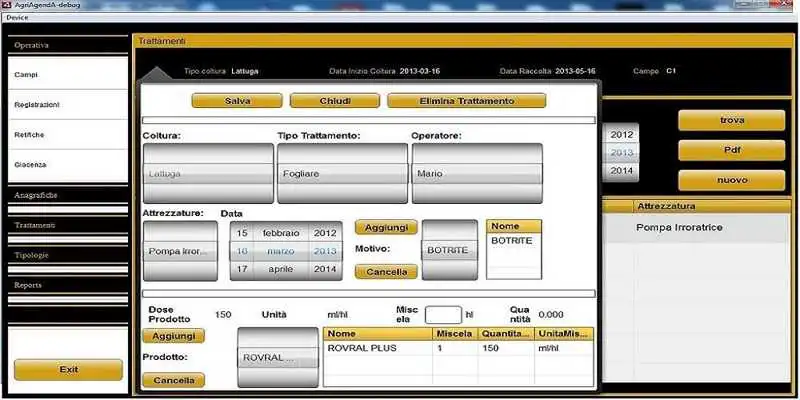Open the Campi sidebar item

coord(68,75)
